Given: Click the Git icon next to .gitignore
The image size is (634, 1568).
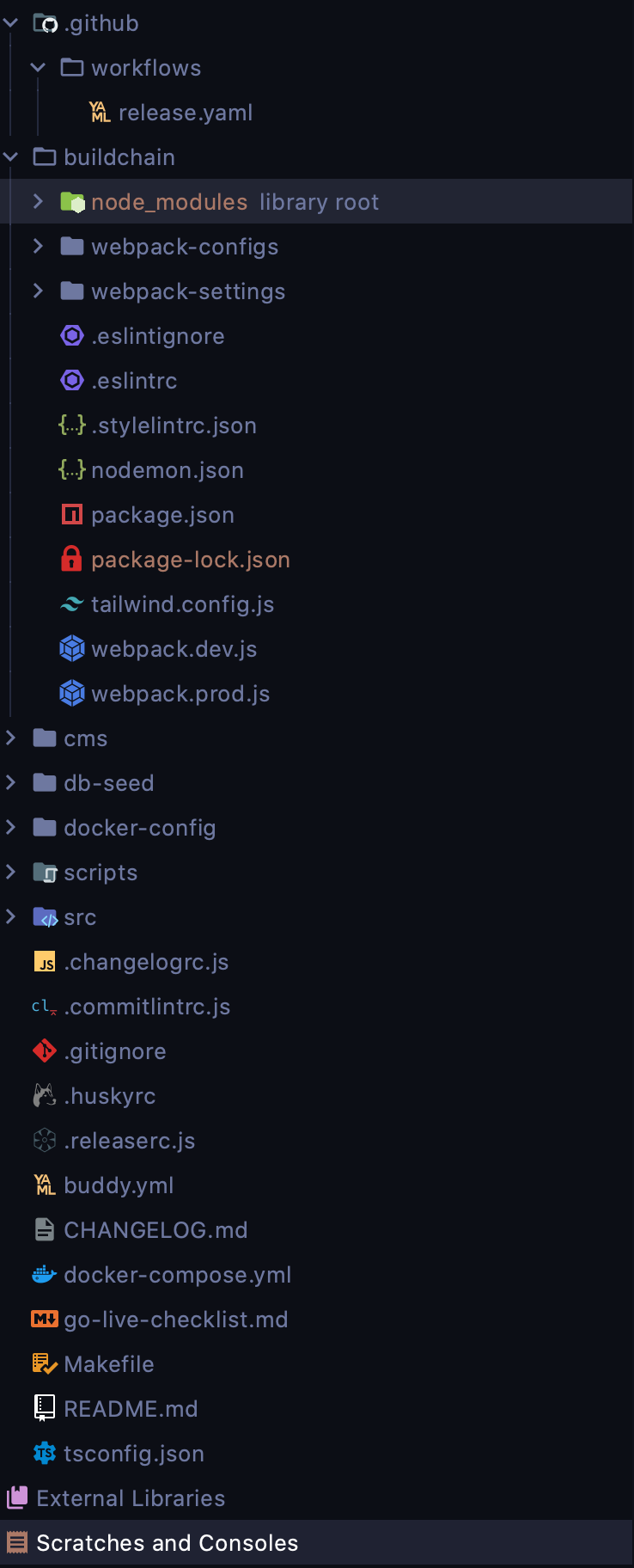Looking at the screenshot, I should [44, 1050].
